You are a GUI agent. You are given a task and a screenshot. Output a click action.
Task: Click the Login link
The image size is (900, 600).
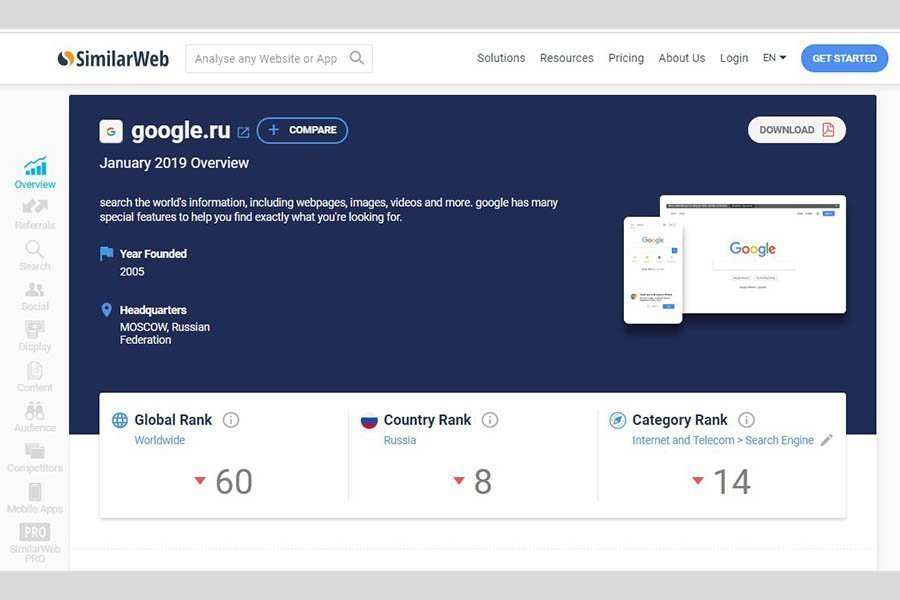click(734, 58)
